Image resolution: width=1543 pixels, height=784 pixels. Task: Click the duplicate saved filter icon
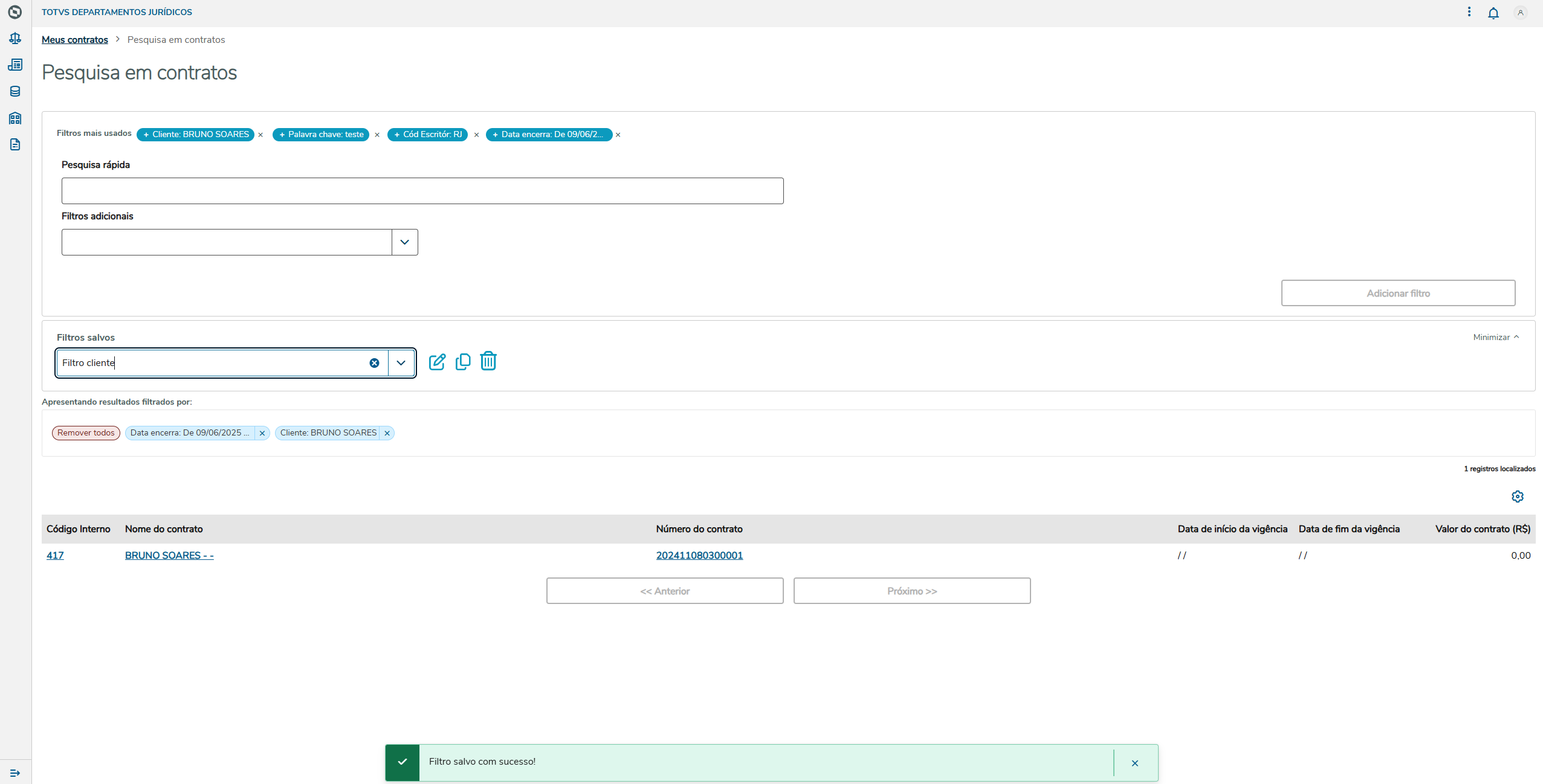pyautogui.click(x=463, y=362)
